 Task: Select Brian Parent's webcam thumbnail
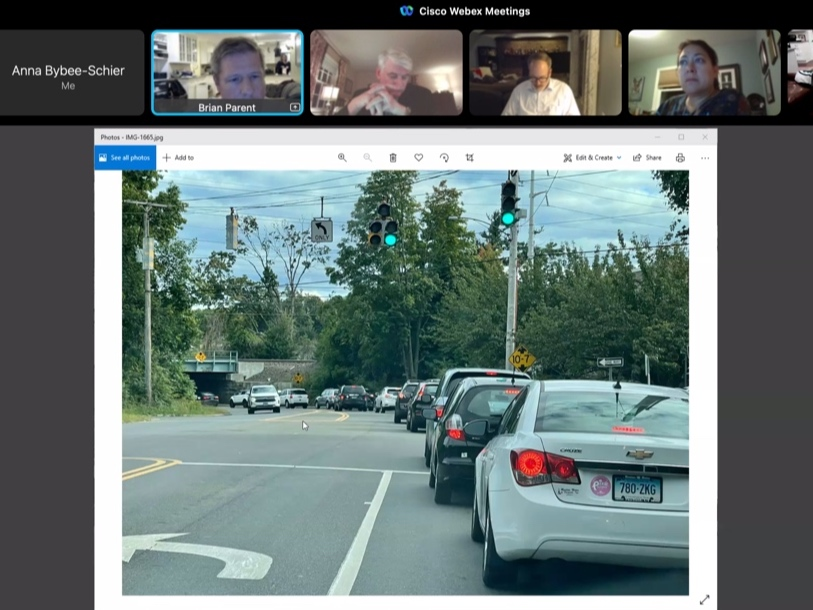[227, 71]
